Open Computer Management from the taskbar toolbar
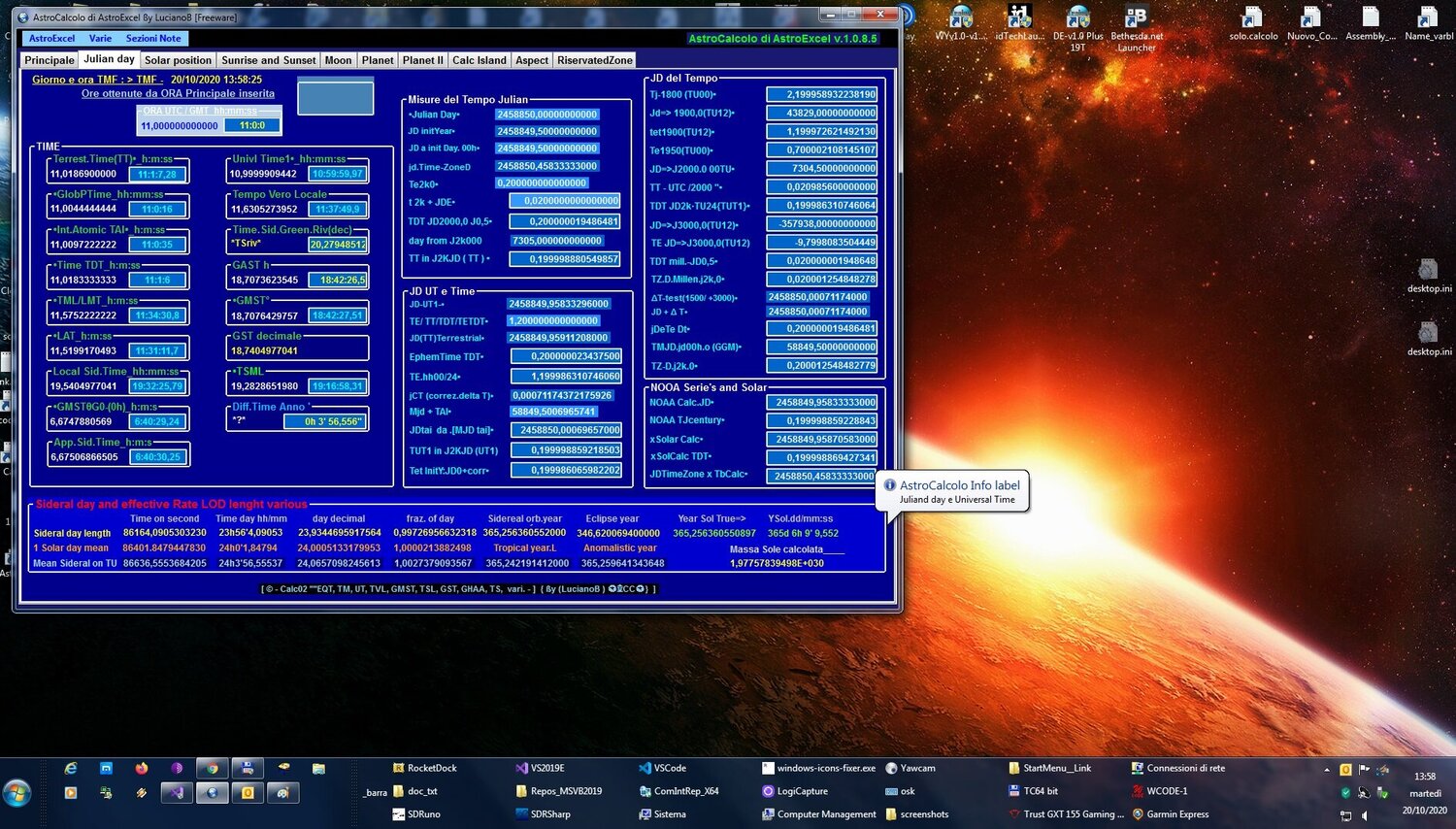Image resolution: width=1456 pixels, height=829 pixels. [x=819, y=814]
